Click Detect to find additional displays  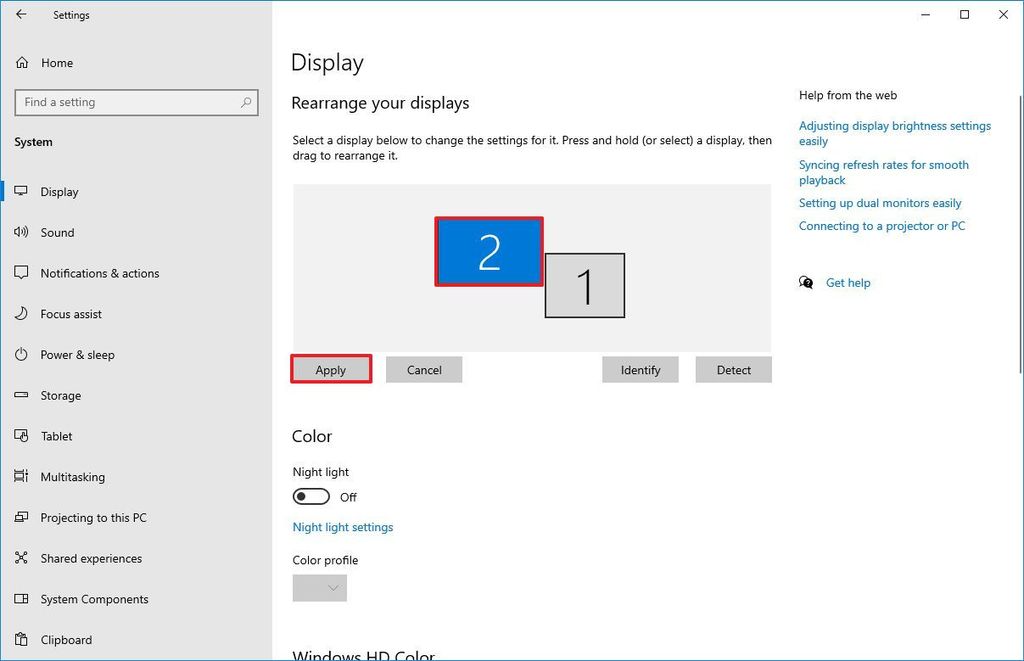(x=733, y=369)
